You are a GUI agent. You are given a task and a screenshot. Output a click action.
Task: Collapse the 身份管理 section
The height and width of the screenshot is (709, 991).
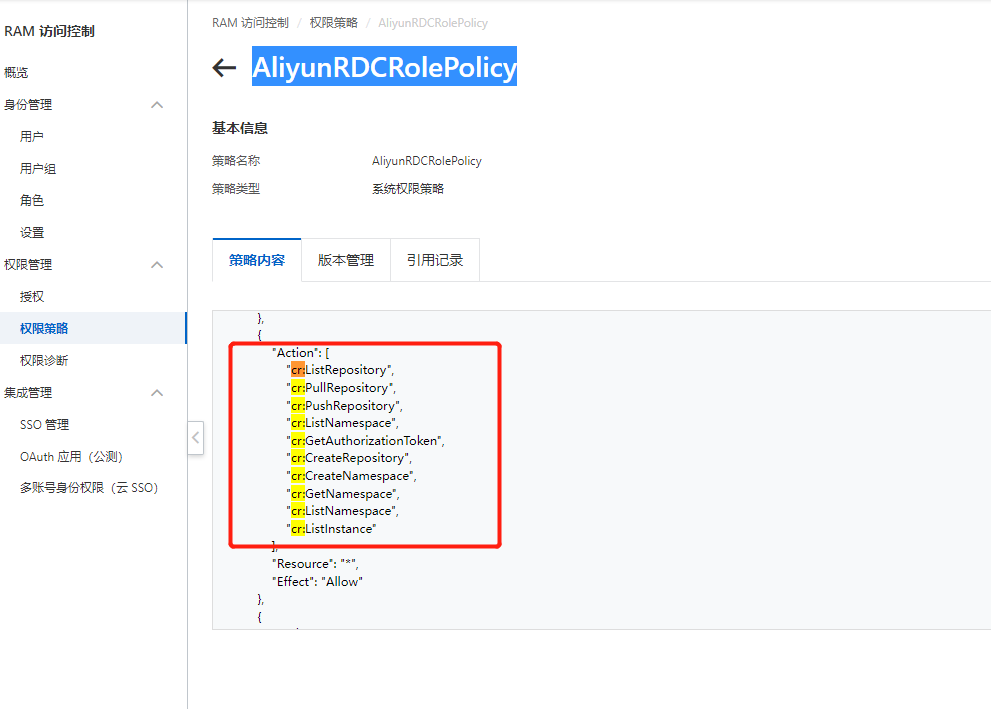pyautogui.click(x=157, y=105)
